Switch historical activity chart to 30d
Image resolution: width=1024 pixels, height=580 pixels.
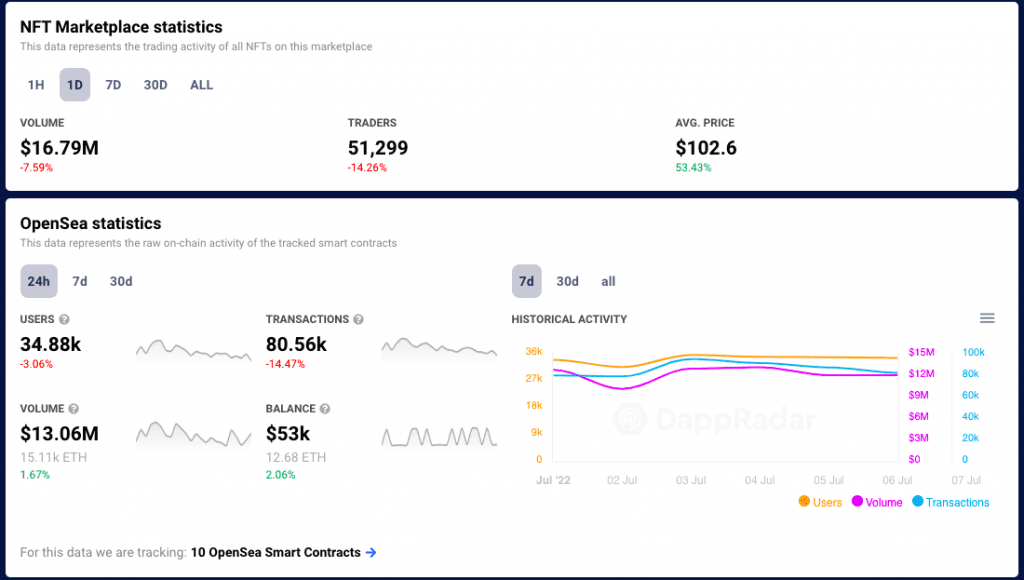pos(567,282)
